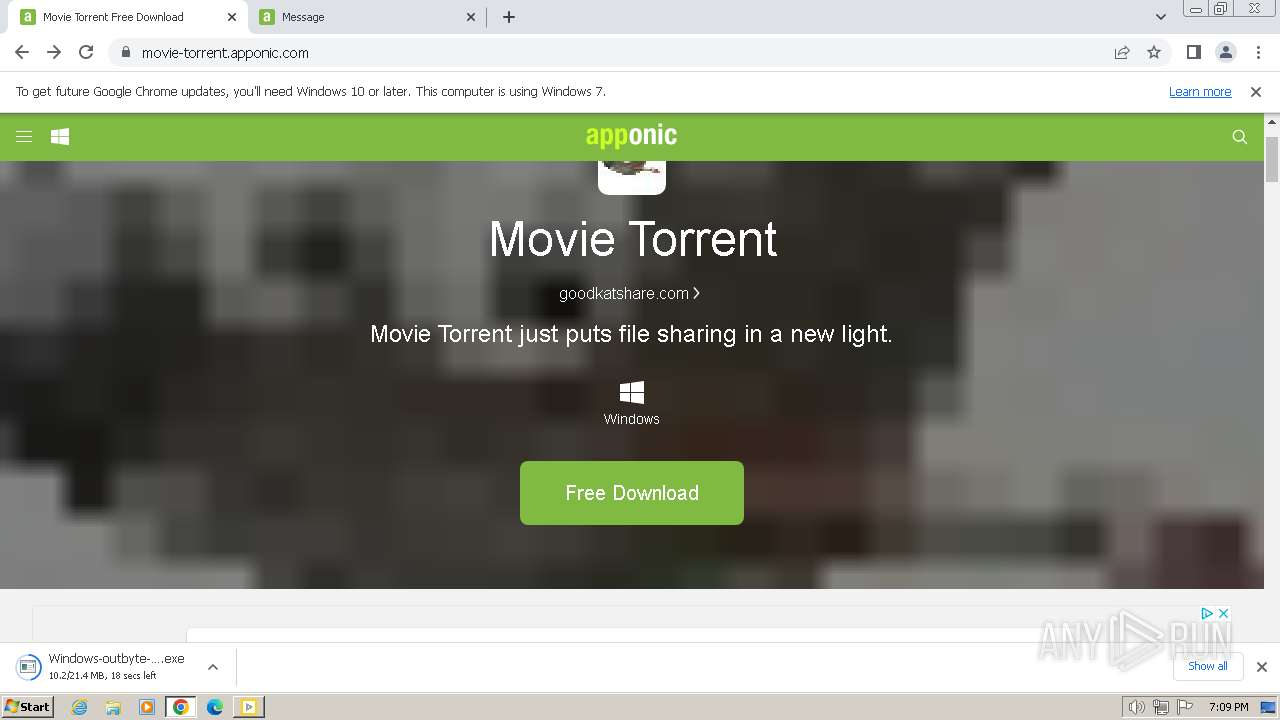This screenshot has width=1280, height=720.
Task: Close the Message tab
Action: point(472,17)
